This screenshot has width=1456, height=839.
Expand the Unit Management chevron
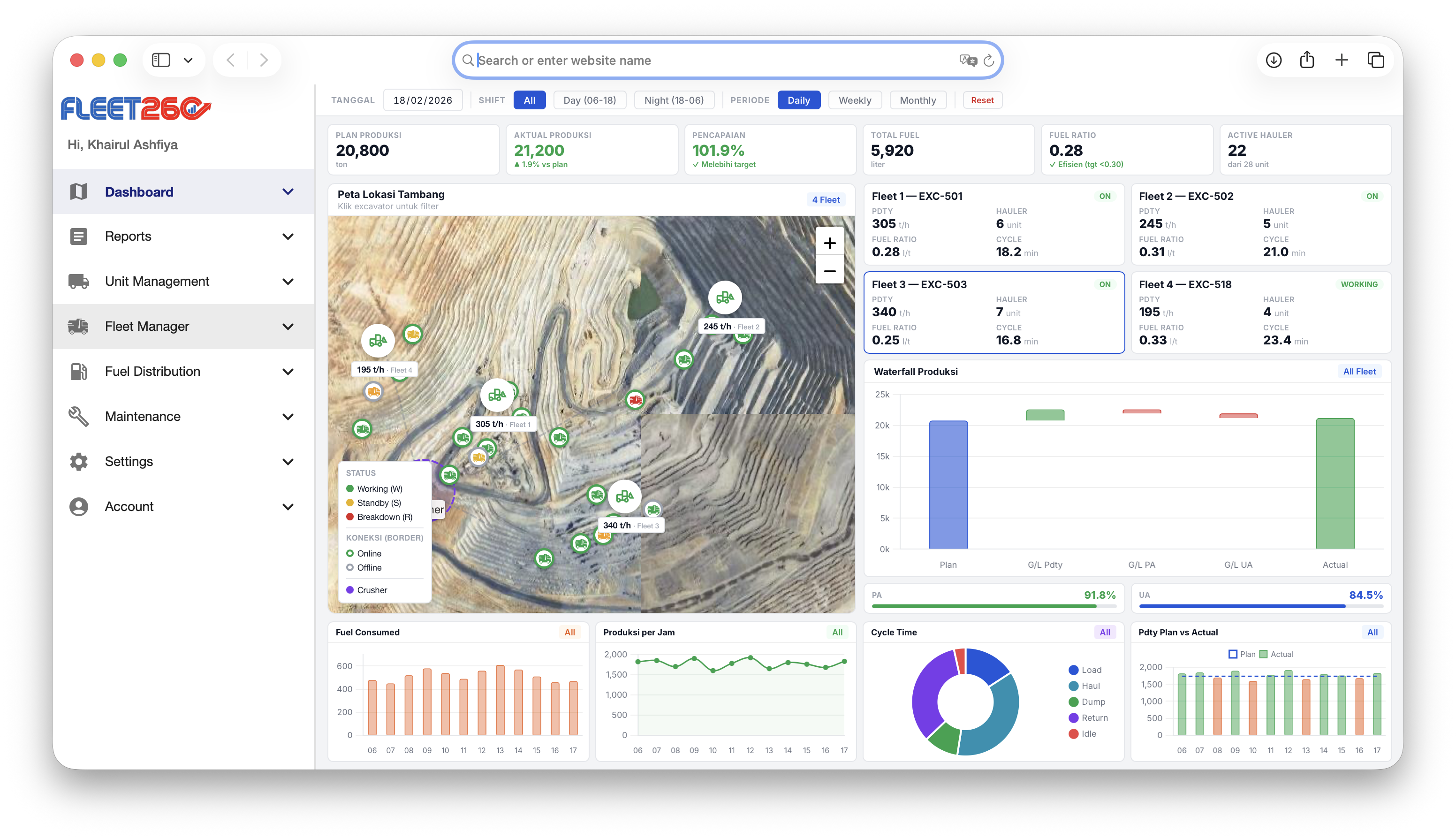click(x=288, y=281)
